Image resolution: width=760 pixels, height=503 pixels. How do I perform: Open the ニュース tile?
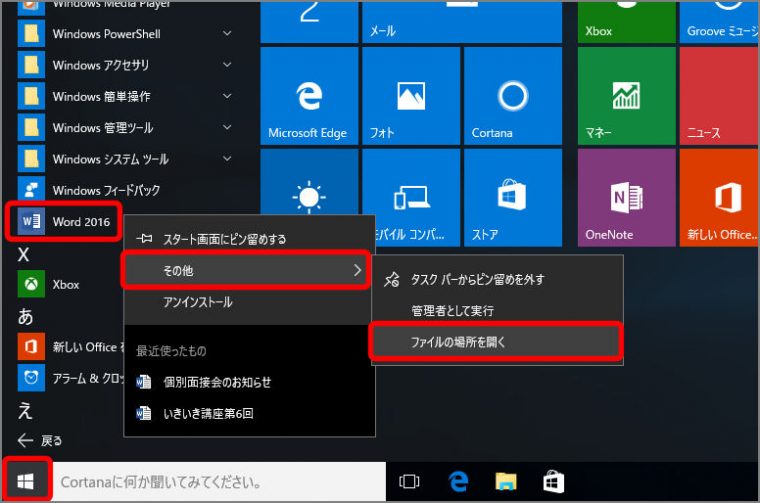[x=720, y=96]
